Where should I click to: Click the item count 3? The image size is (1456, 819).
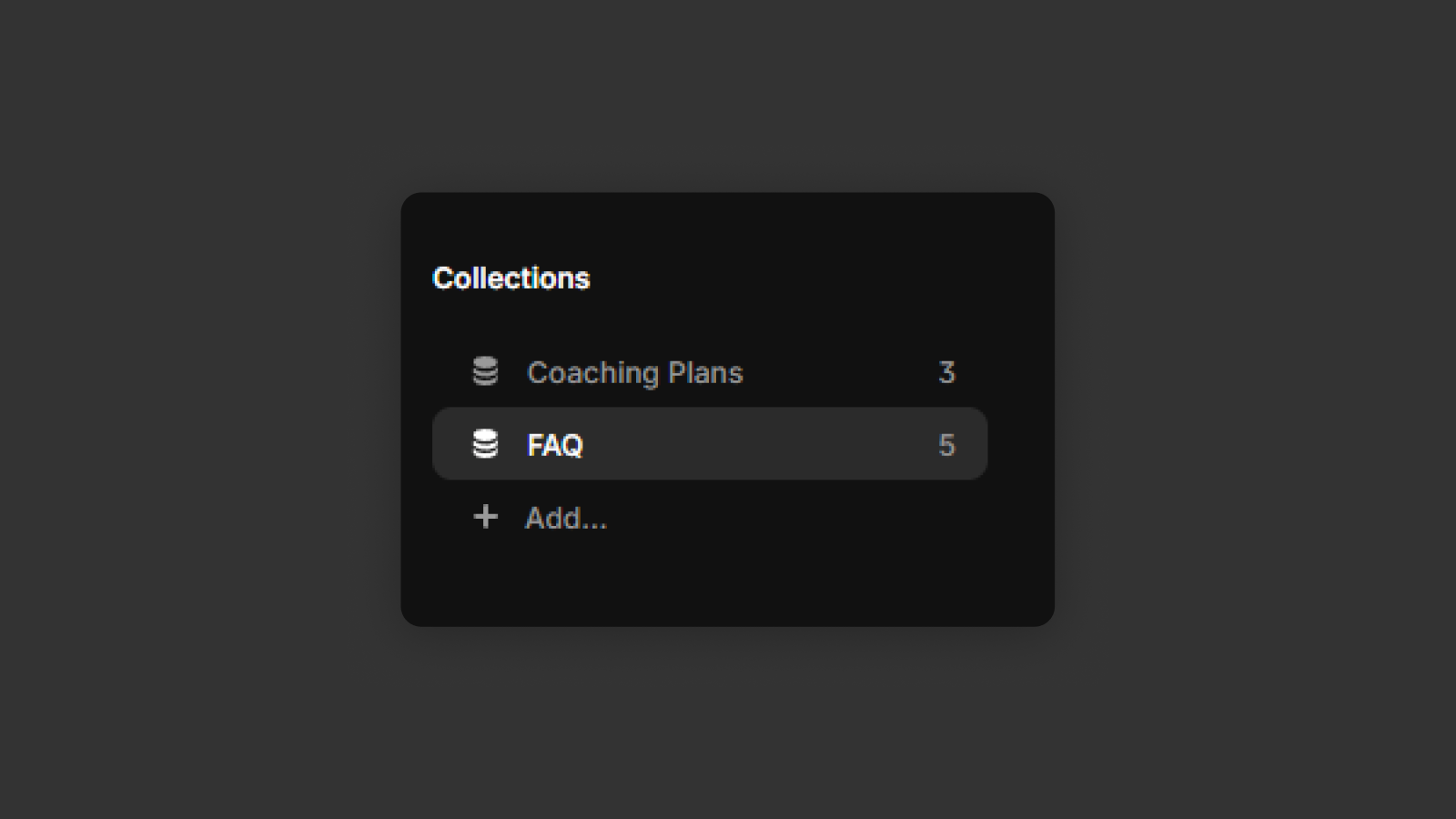coord(946,372)
